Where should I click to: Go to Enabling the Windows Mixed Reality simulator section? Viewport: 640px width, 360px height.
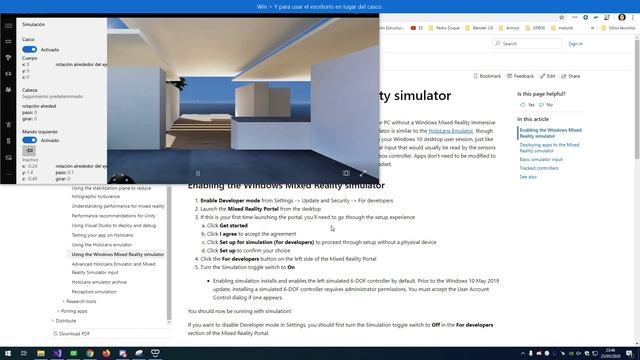click(550, 133)
